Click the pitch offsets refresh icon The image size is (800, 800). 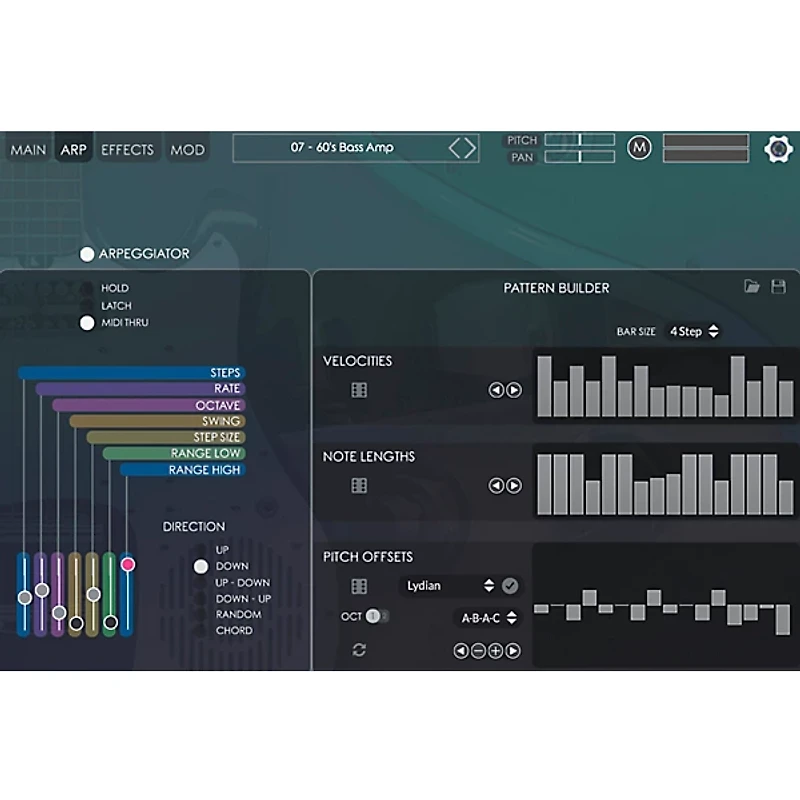[x=359, y=650]
